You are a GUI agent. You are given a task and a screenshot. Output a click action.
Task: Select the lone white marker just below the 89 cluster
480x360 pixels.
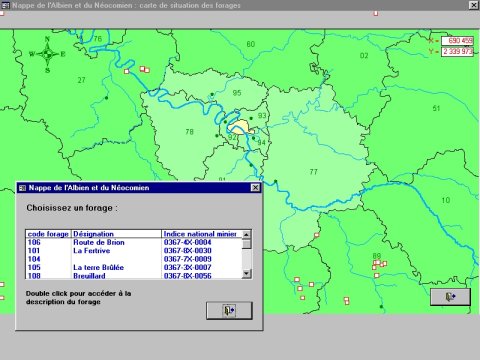(377, 275)
